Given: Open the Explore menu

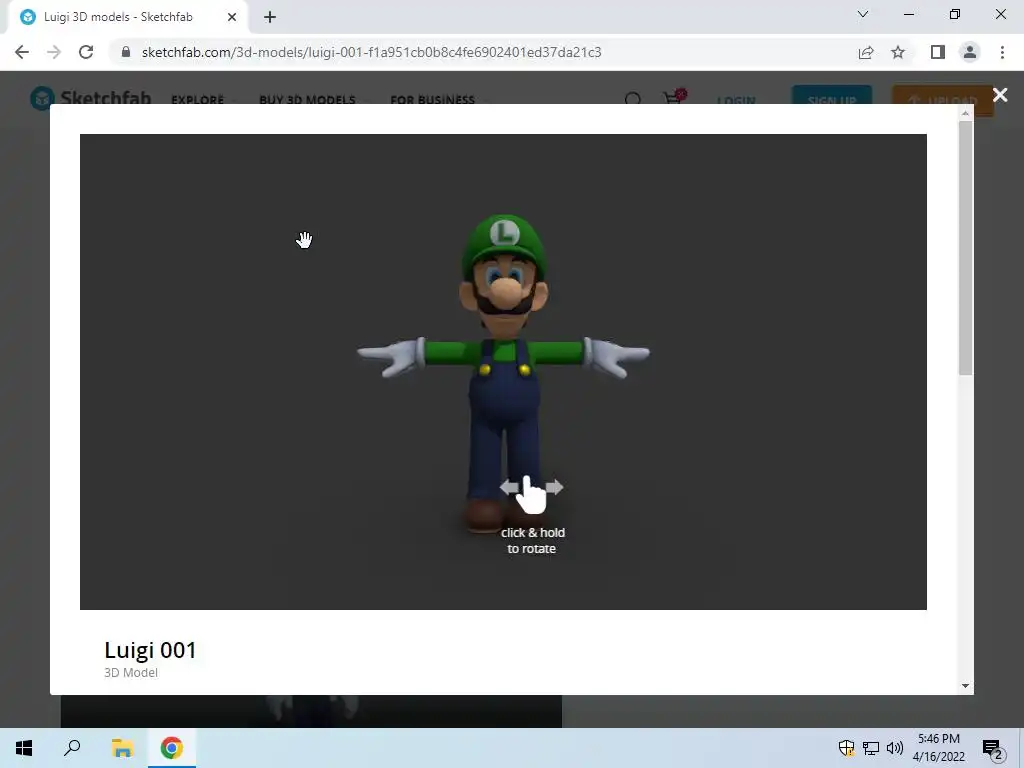Looking at the screenshot, I should pos(197,100).
